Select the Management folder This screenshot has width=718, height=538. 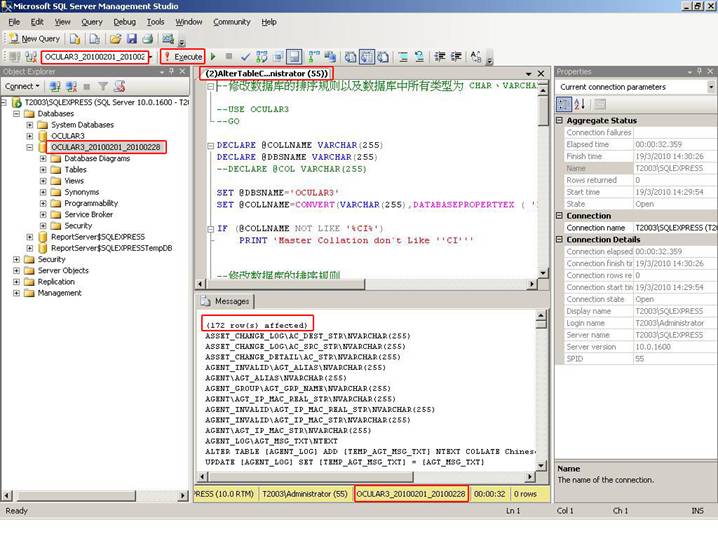59,293
